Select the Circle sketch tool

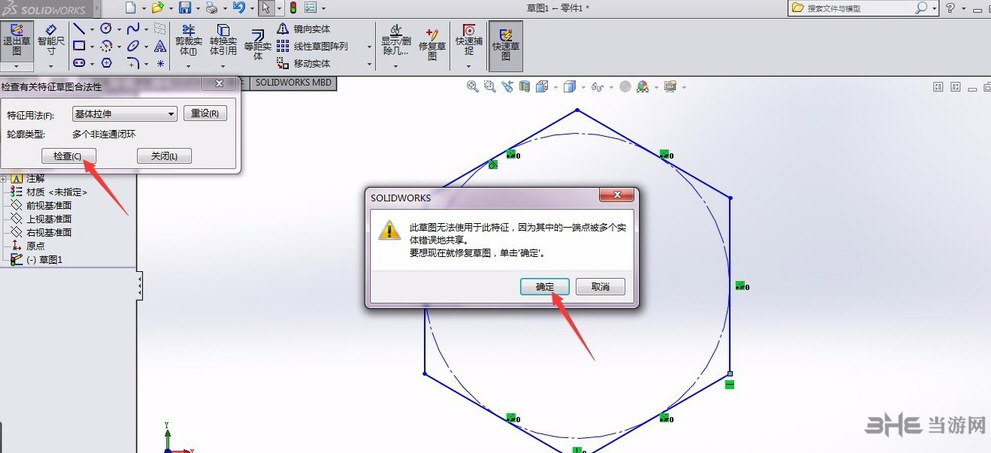pyautogui.click(x=106, y=29)
